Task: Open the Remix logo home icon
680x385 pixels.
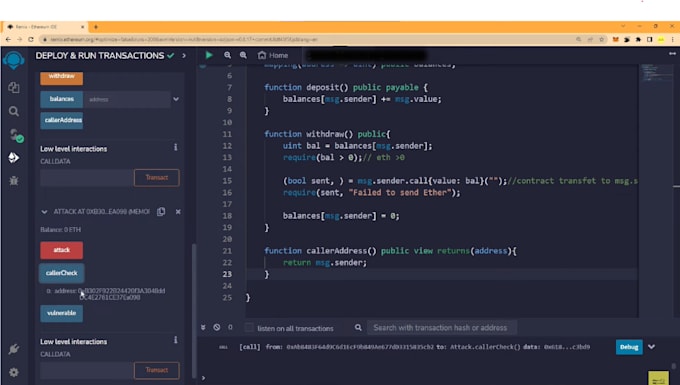Action: [x=14, y=60]
